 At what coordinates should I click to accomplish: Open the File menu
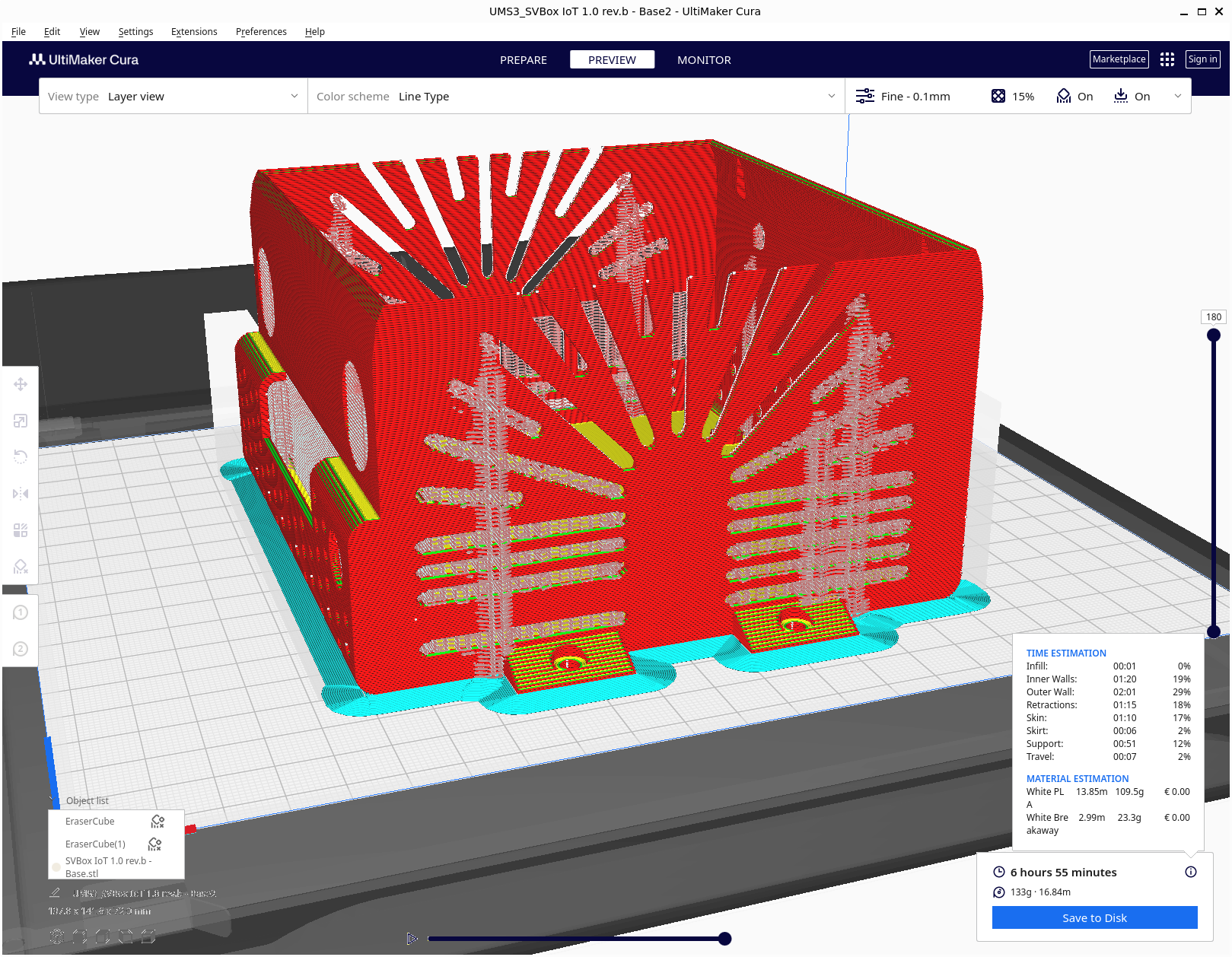point(18,32)
